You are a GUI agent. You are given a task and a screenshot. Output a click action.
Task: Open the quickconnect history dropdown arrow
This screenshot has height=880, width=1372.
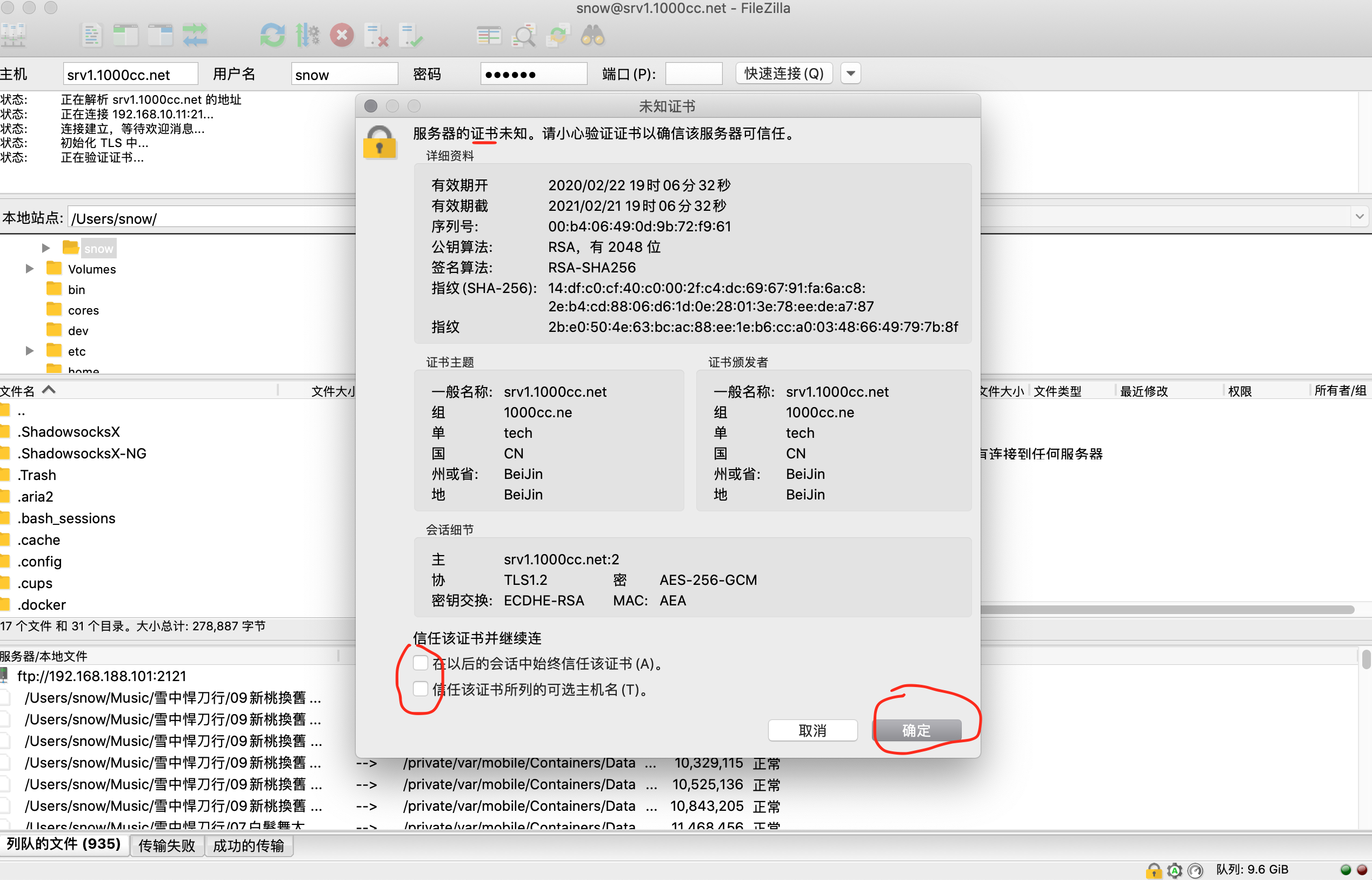click(x=850, y=73)
